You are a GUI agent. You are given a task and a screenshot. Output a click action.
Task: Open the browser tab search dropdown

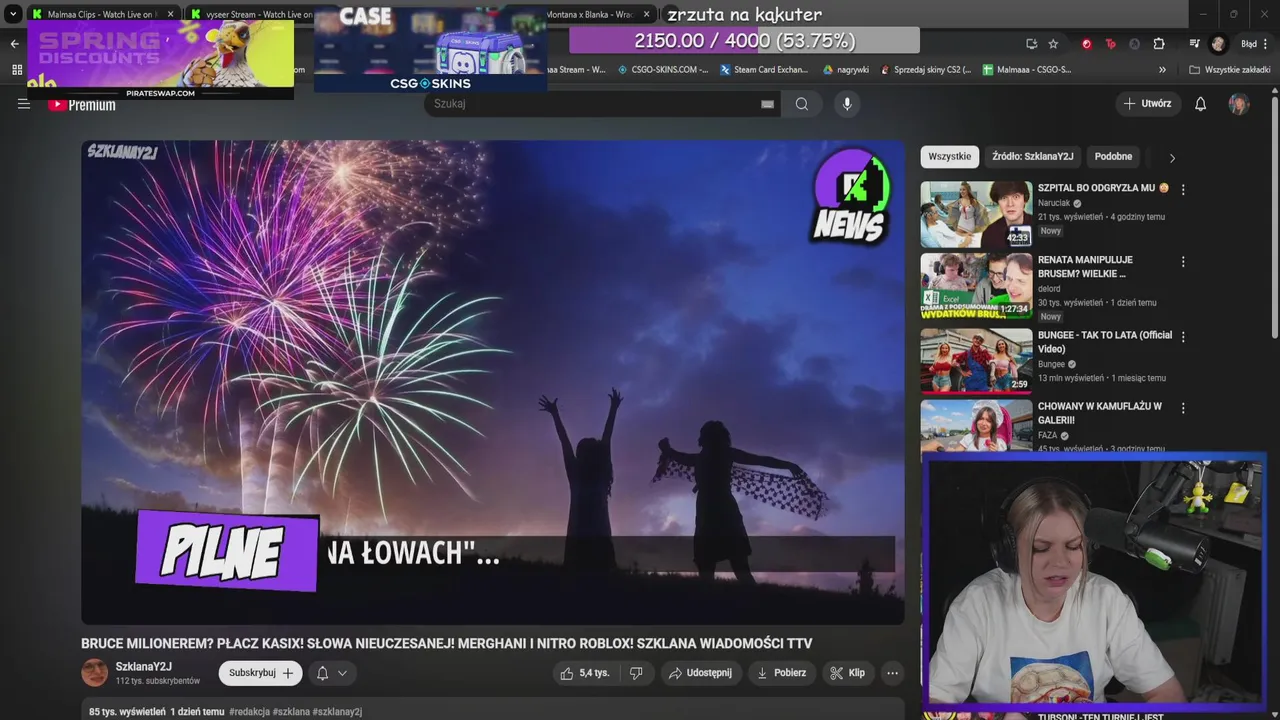coord(13,14)
